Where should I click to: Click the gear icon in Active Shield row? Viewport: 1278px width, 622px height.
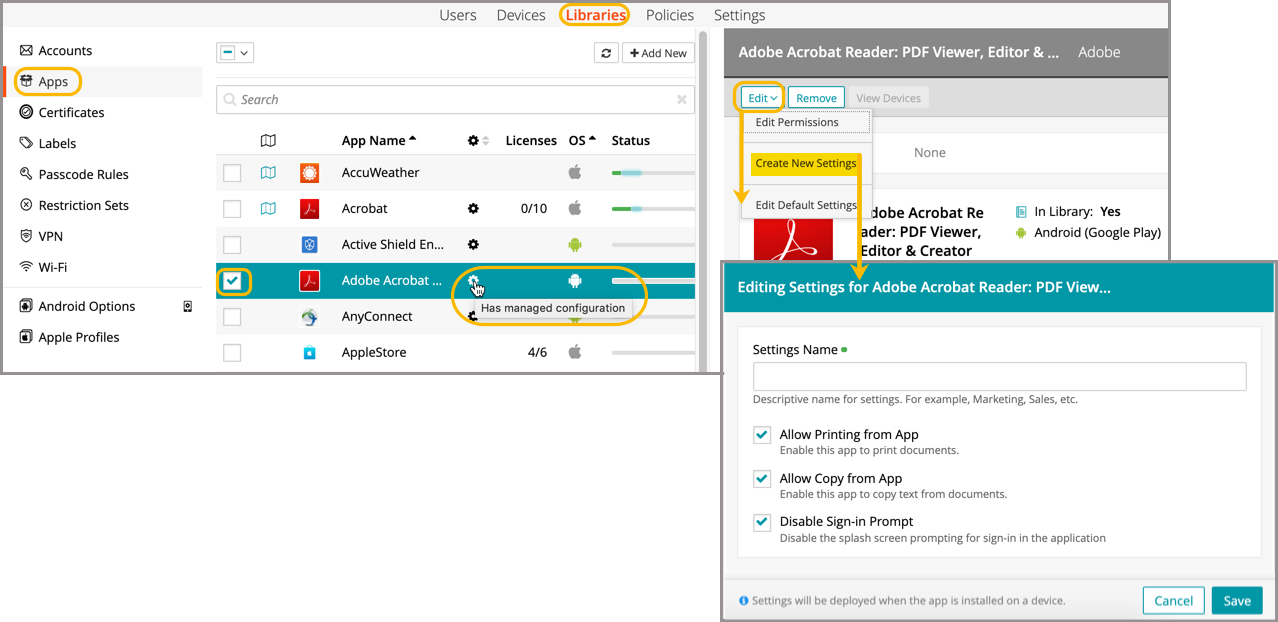[473, 245]
